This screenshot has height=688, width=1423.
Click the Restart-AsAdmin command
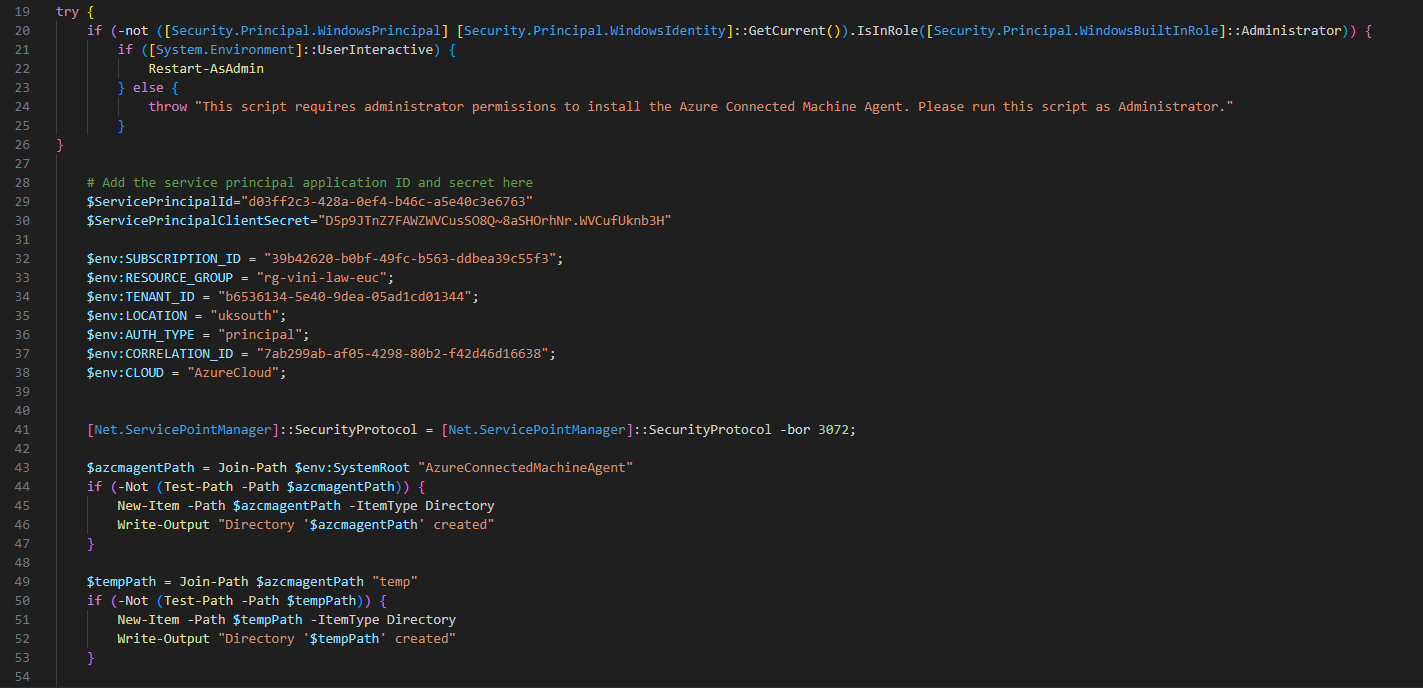click(x=206, y=68)
